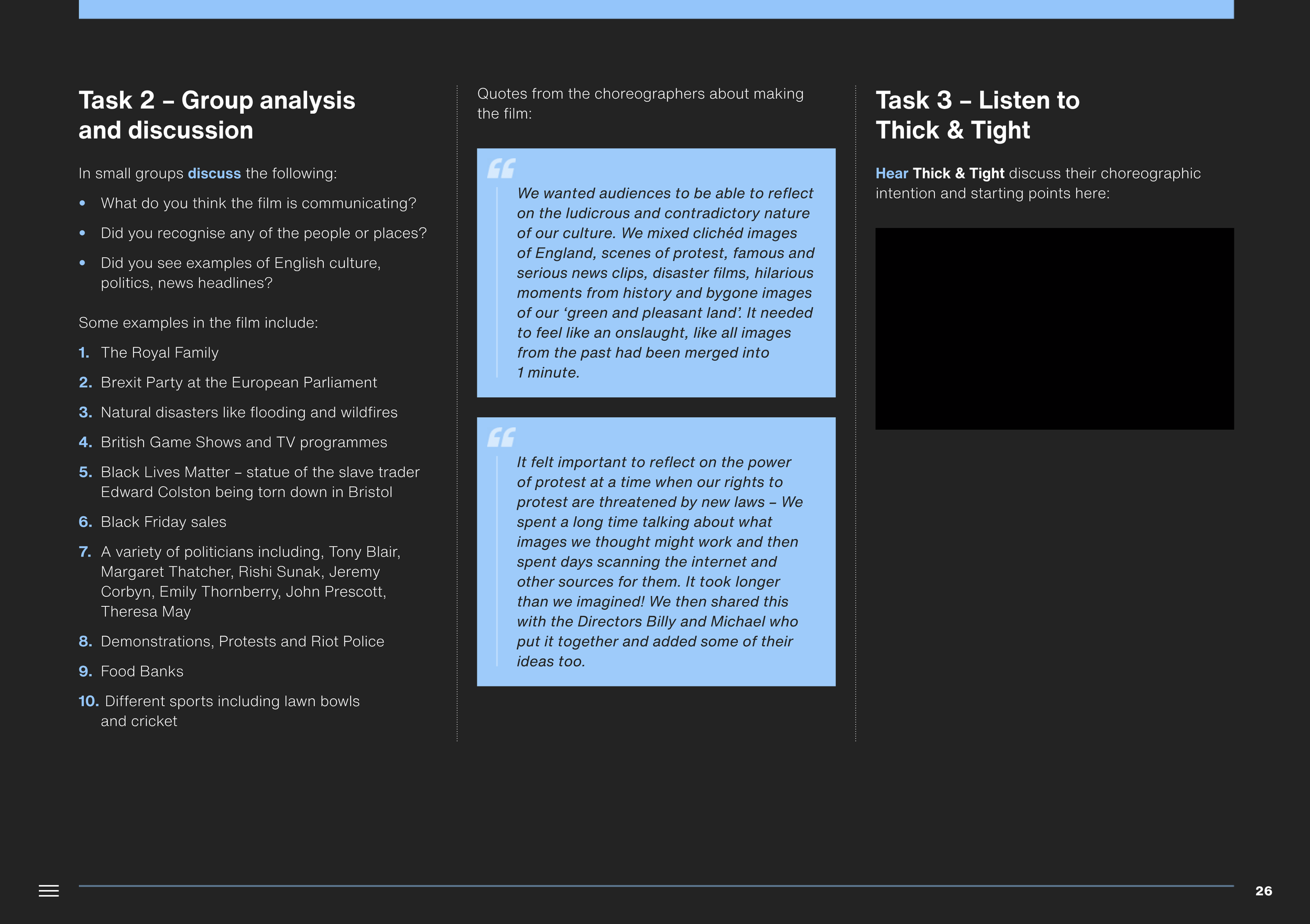Click 'Brexit Party at the European Parliament'
Viewport: 1310px width, 924px height.
point(238,383)
